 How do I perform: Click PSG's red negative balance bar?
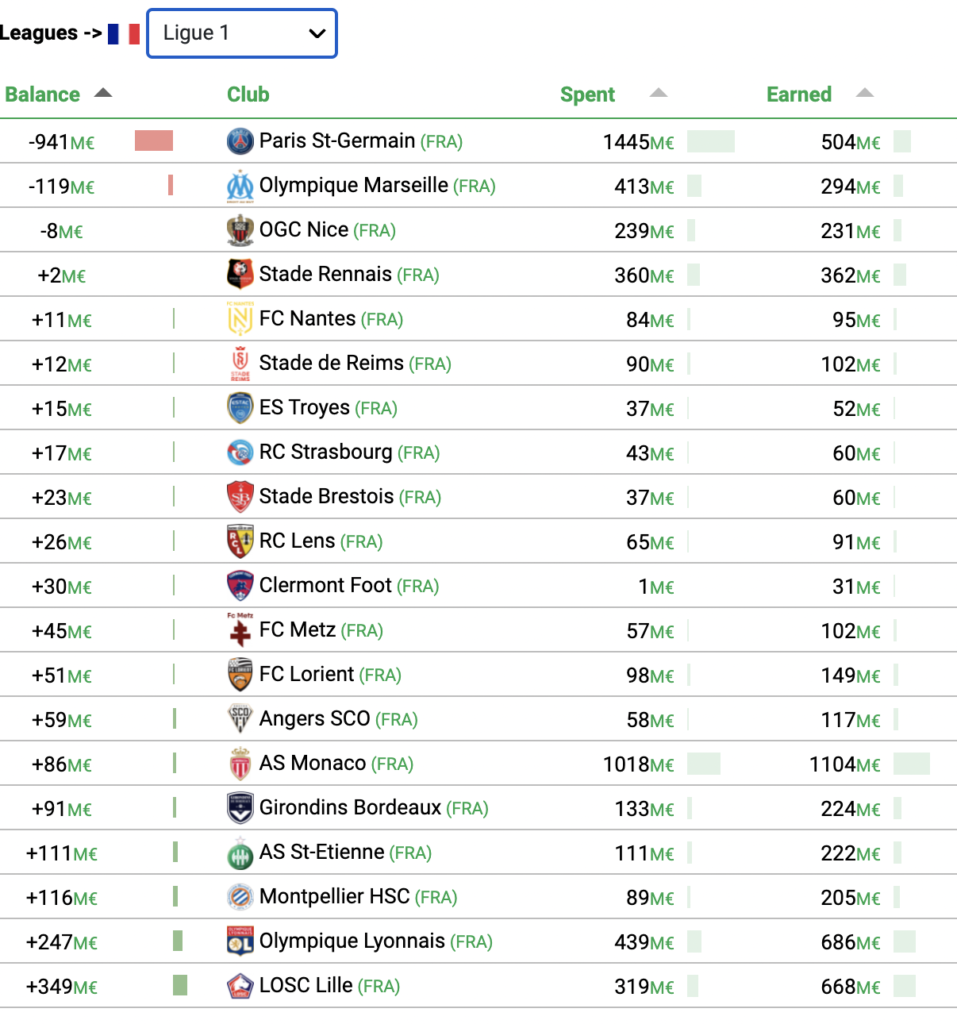(154, 141)
